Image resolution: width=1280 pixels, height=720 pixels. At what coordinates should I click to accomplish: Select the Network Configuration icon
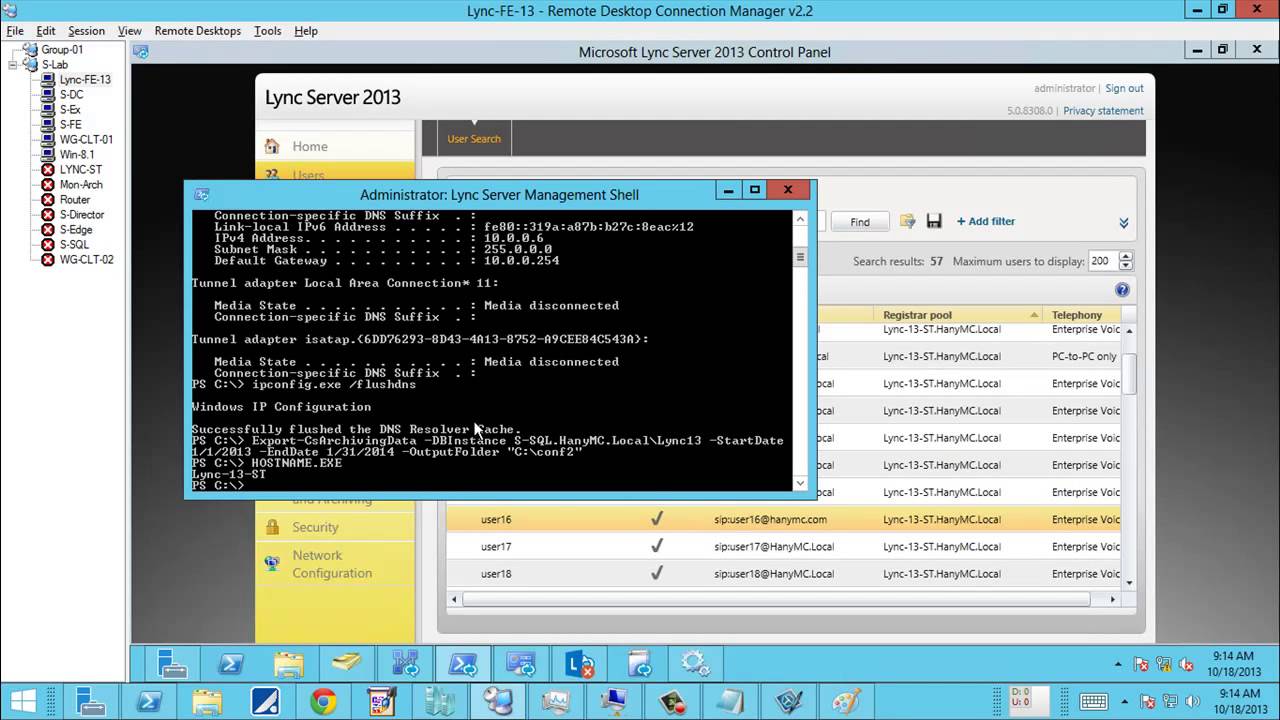(x=272, y=563)
